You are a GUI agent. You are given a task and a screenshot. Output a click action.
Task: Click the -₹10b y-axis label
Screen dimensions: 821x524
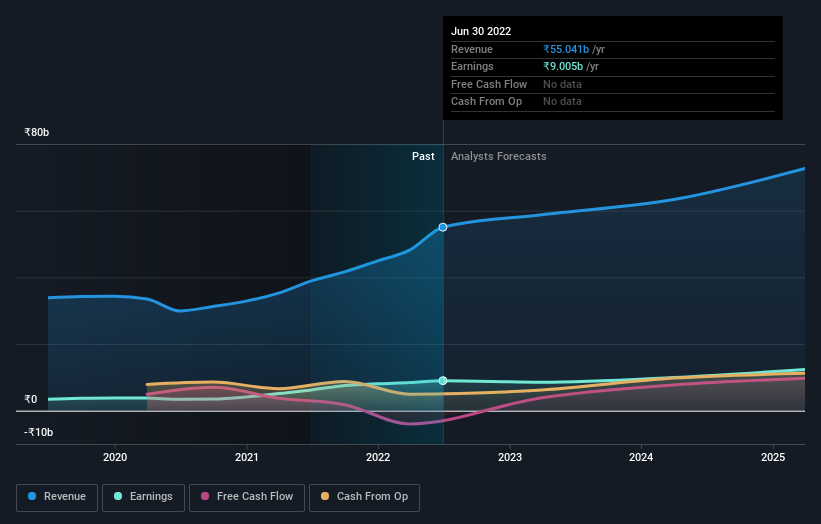click(39, 432)
